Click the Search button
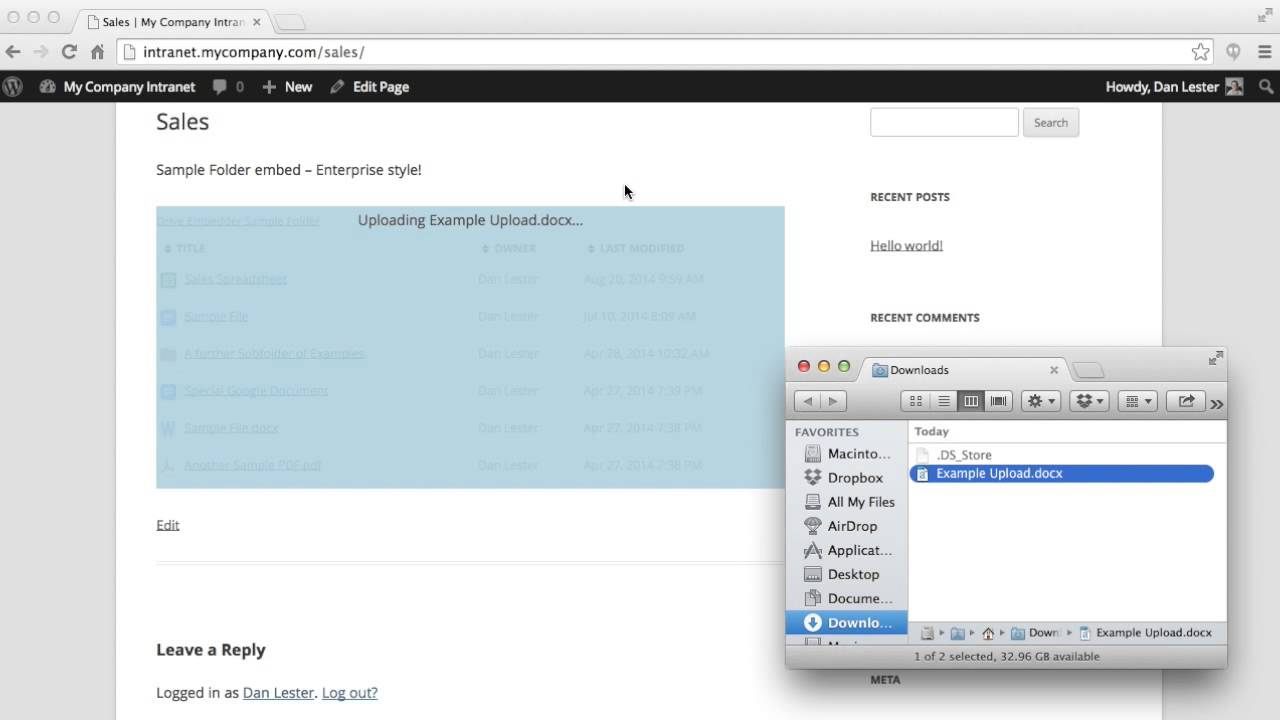 pos(1050,122)
